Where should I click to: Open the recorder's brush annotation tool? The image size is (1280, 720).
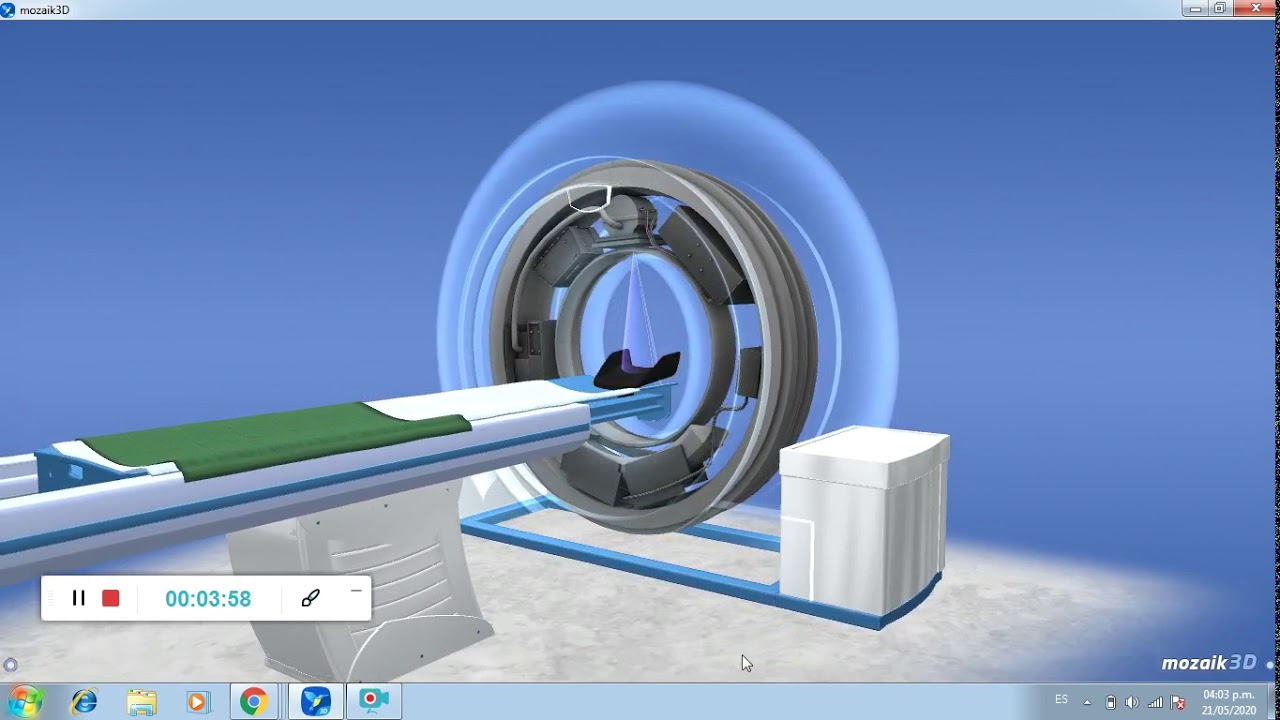[310, 598]
